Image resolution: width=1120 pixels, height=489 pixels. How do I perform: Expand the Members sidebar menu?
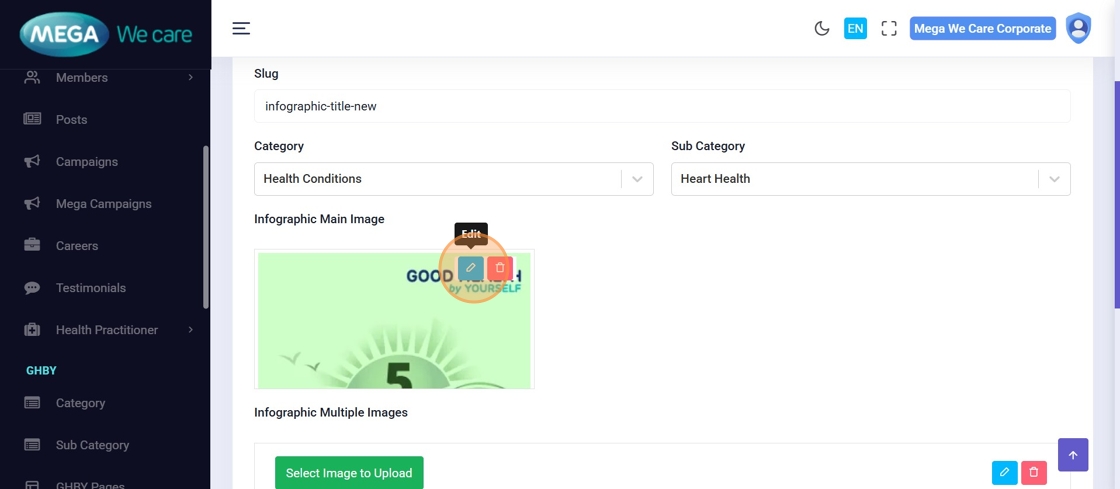[x=108, y=77]
